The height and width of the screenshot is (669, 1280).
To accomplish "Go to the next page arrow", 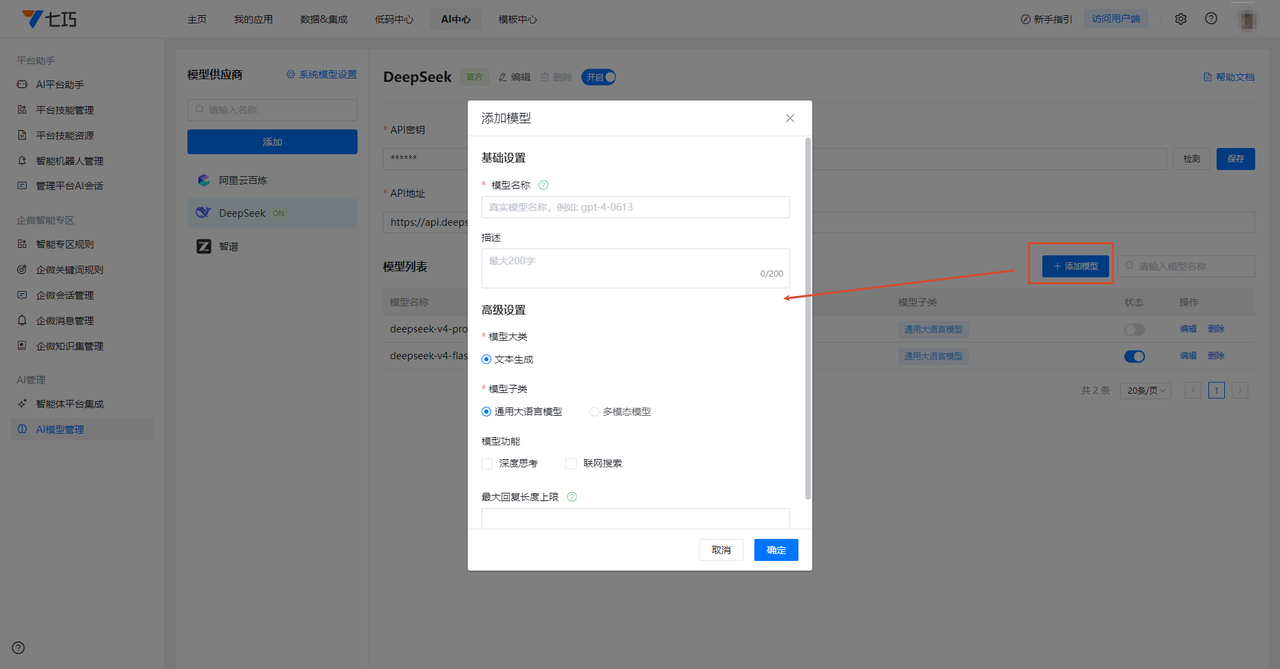I will coord(1240,391).
